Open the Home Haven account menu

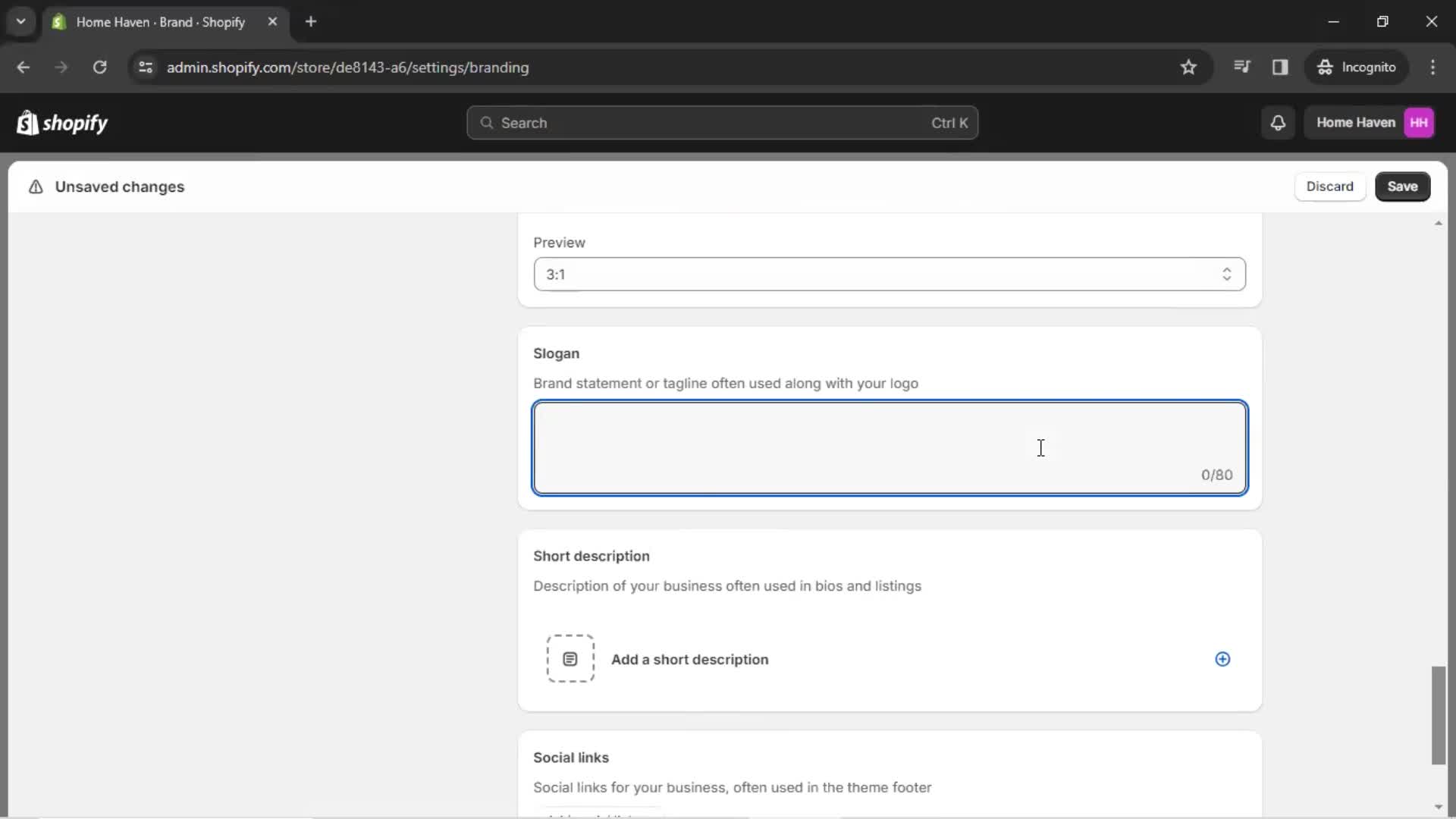point(1370,123)
